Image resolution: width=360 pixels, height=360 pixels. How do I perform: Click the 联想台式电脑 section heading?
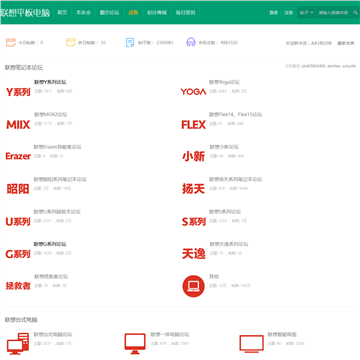[21, 320]
